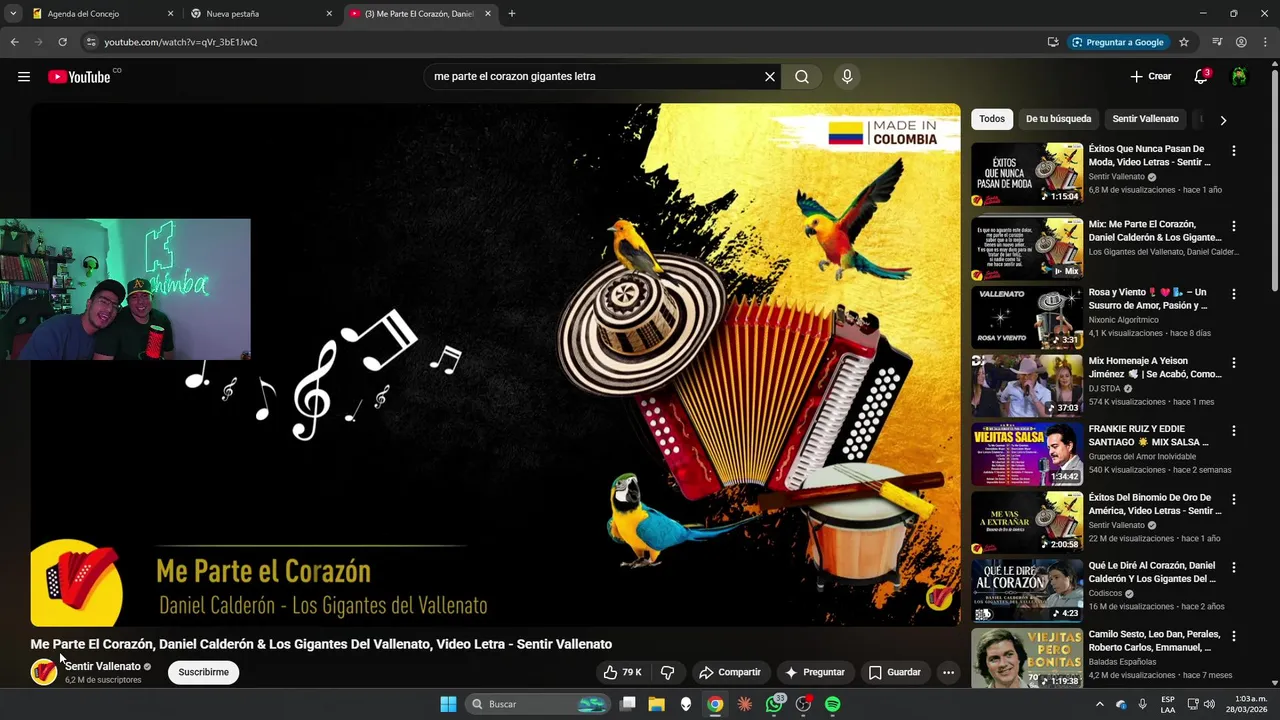Open Rosa y Viento video thumbnail
Image resolution: width=1280 pixels, height=720 pixels.
1027,318
